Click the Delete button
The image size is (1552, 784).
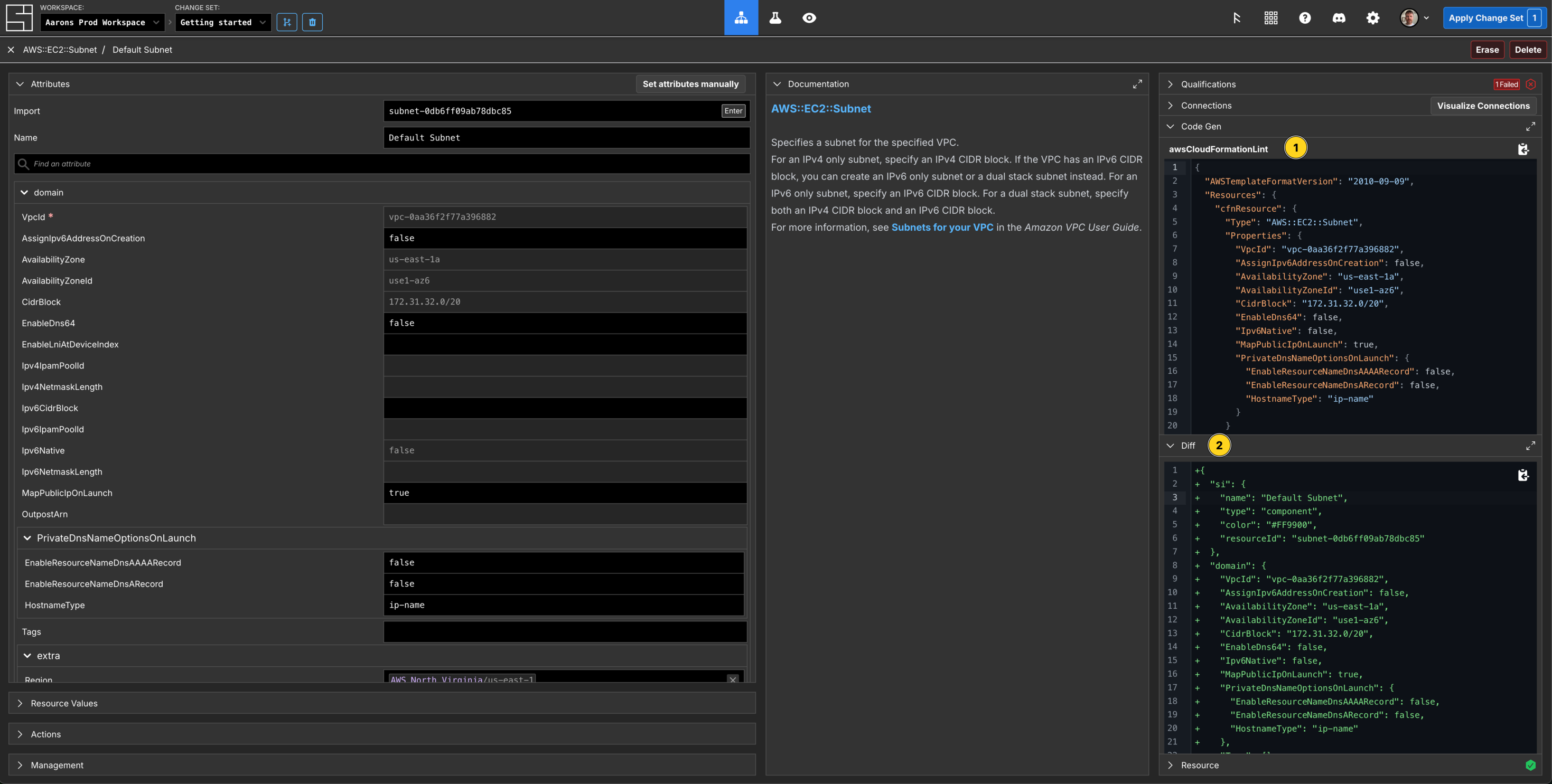tap(1528, 50)
